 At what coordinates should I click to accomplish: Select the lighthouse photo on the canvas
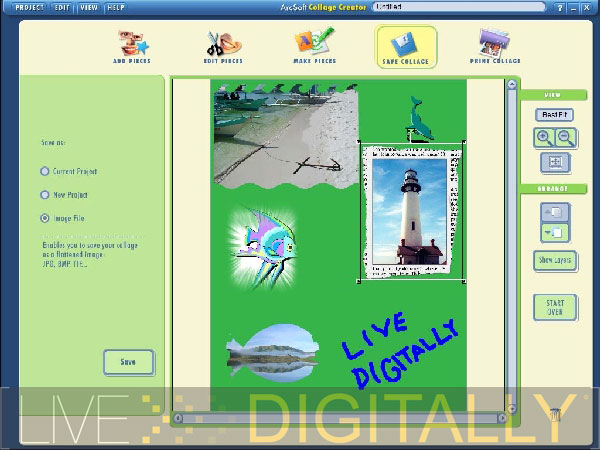(411, 213)
